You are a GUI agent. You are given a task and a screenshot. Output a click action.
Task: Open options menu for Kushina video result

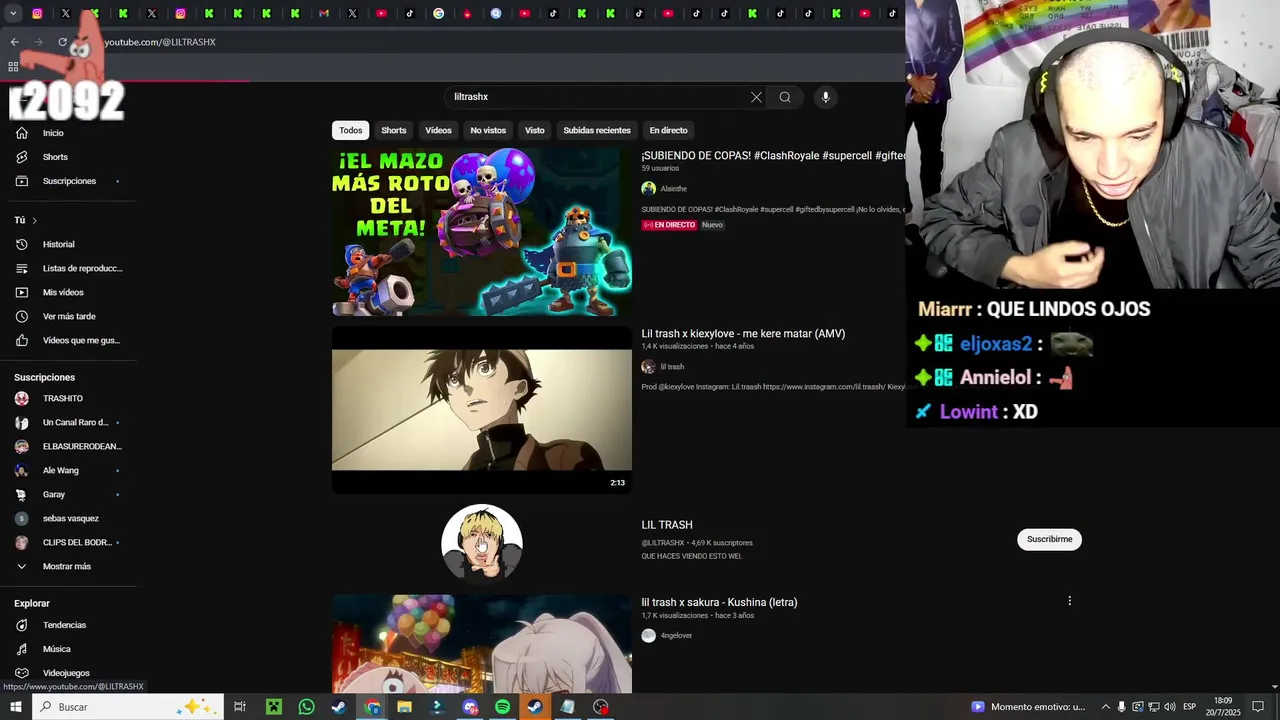1069,601
